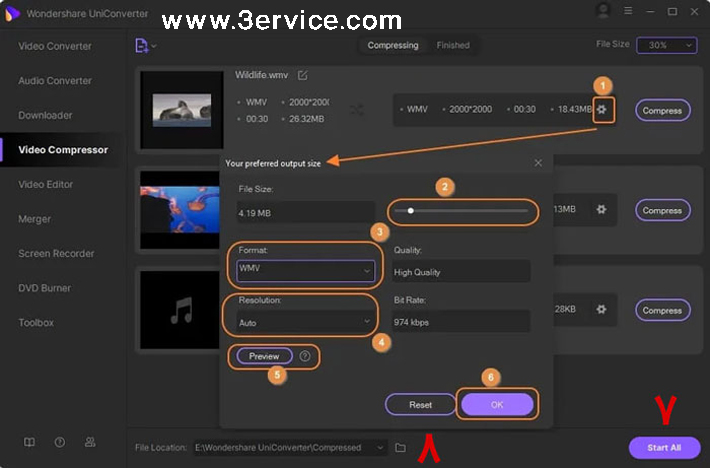
Task: Open the Resolution dropdown set to Auto
Action: (x=305, y=322)
